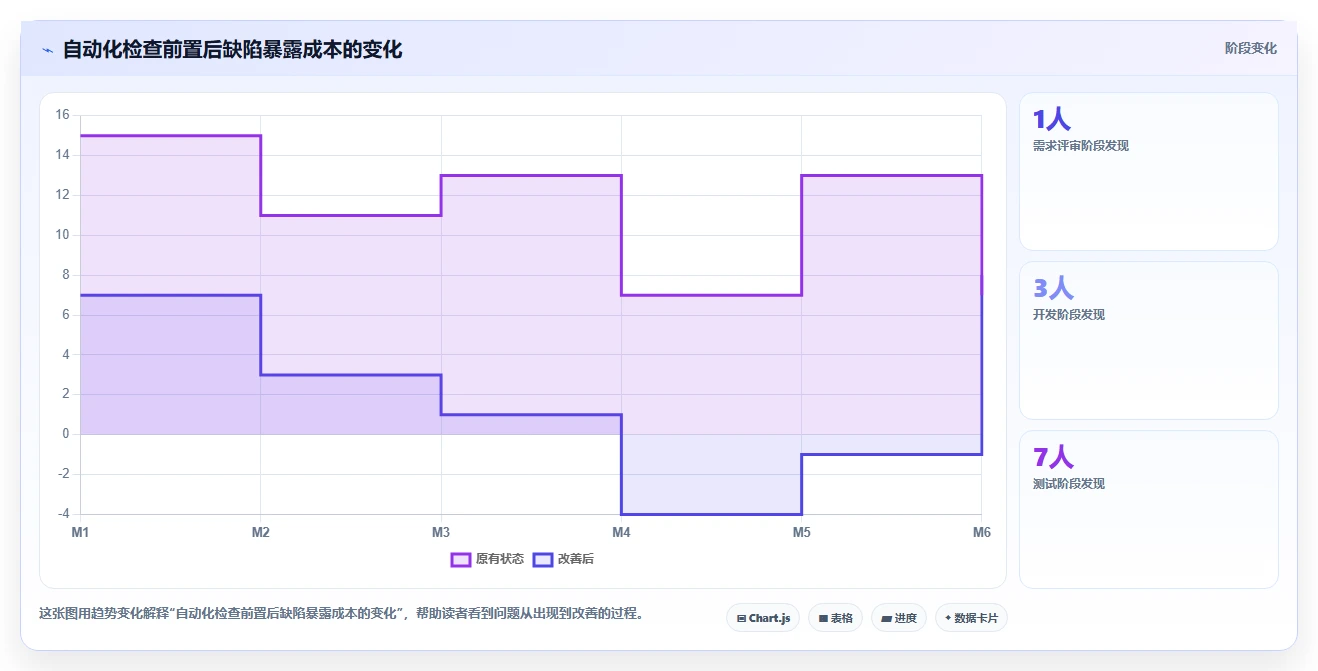Image resolution: width=1318 pixels, height=671 pixels.
Task: Click the Chart.js tag icon
Action: click(741, 618)
